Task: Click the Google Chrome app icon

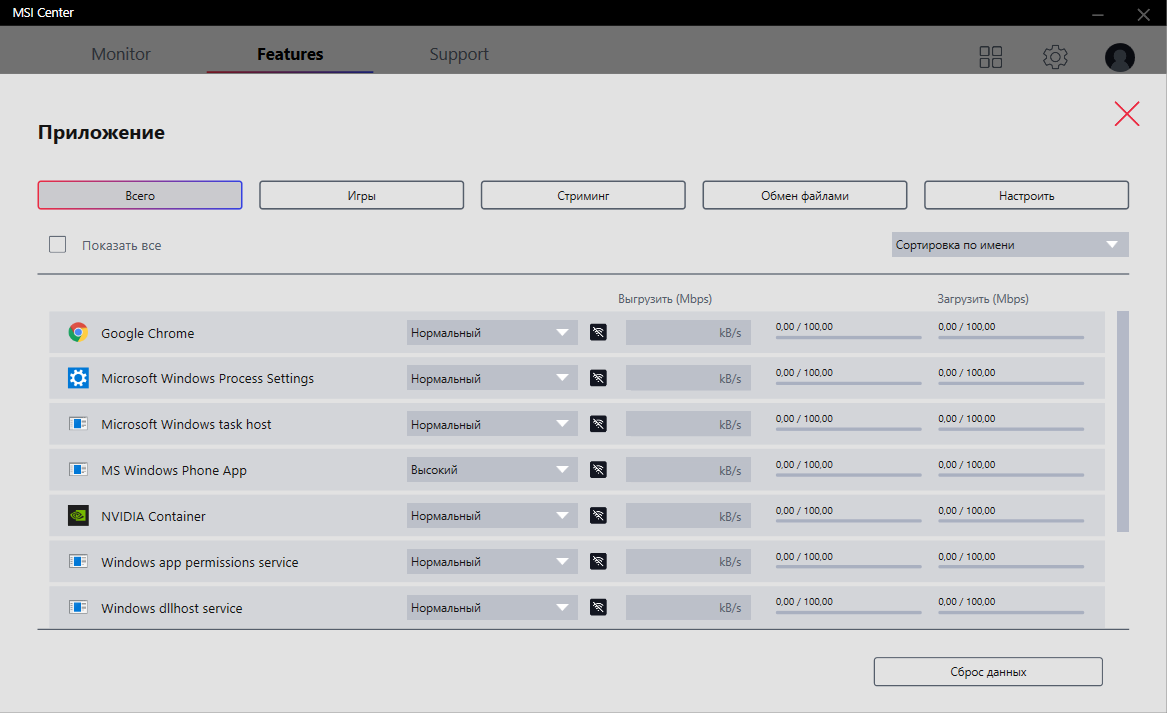Action: 78,333
